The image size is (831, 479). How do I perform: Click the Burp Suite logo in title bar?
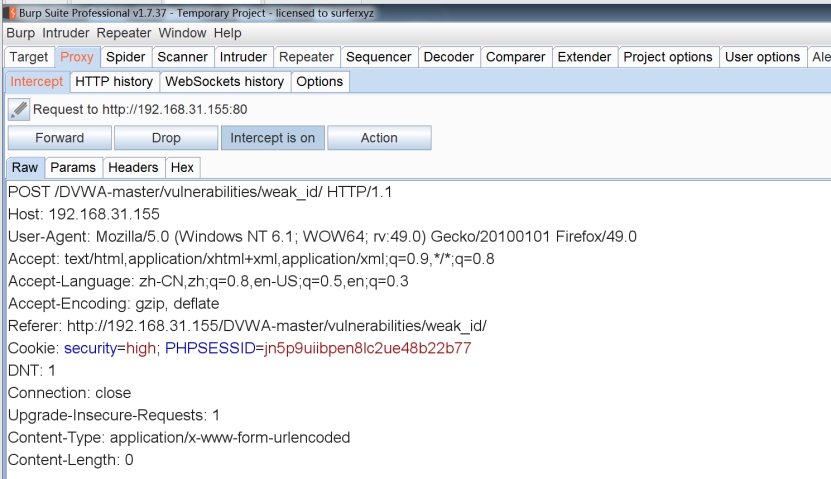(12, 13)
